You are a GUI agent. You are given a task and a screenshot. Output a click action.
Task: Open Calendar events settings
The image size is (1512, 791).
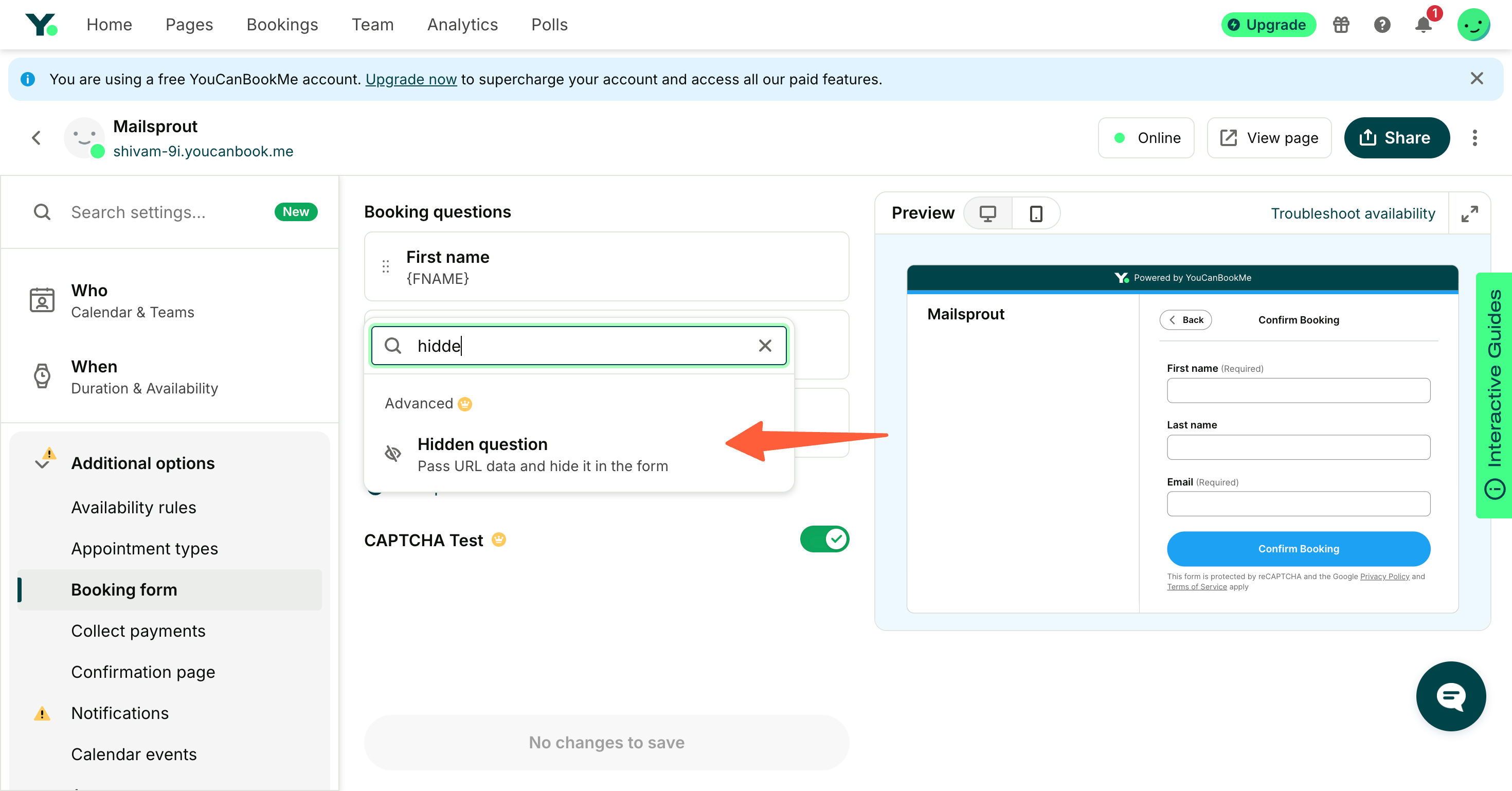(x=134, y=754)
